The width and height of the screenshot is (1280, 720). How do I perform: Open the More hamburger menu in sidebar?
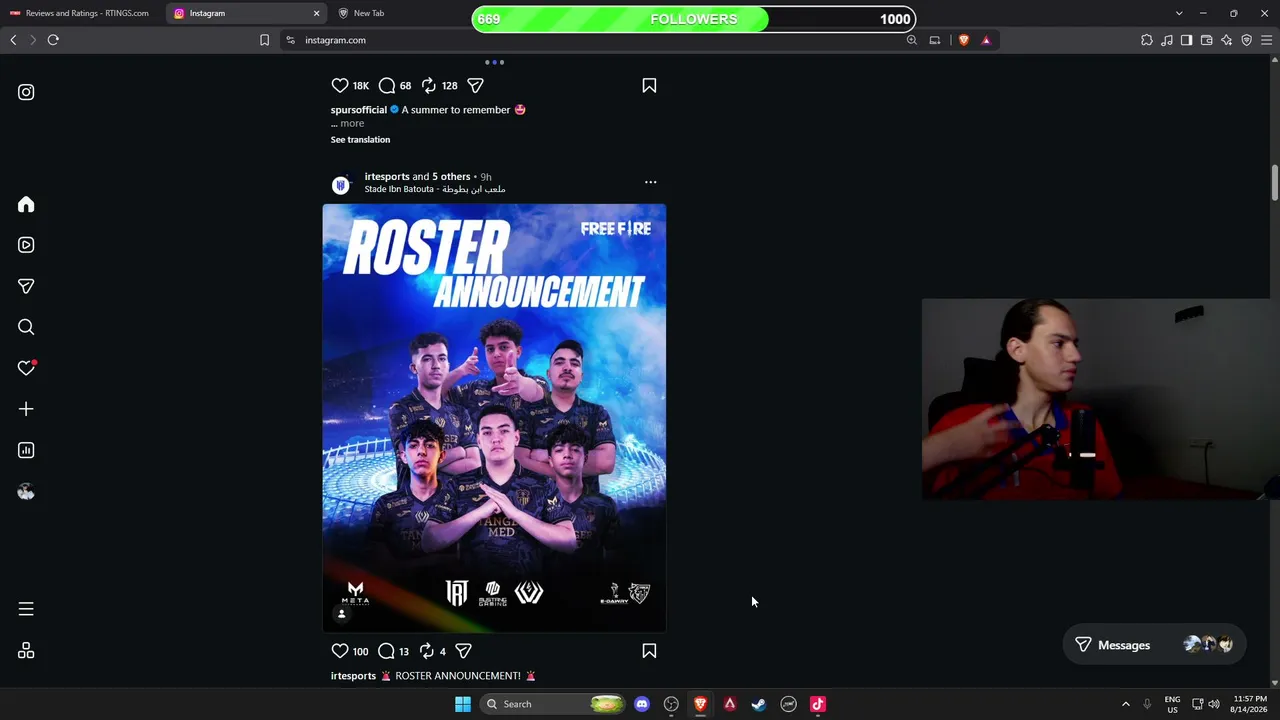coord(26,609)
